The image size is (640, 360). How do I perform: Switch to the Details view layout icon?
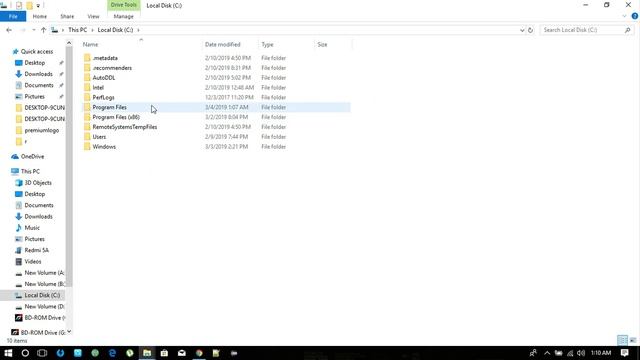622,340
